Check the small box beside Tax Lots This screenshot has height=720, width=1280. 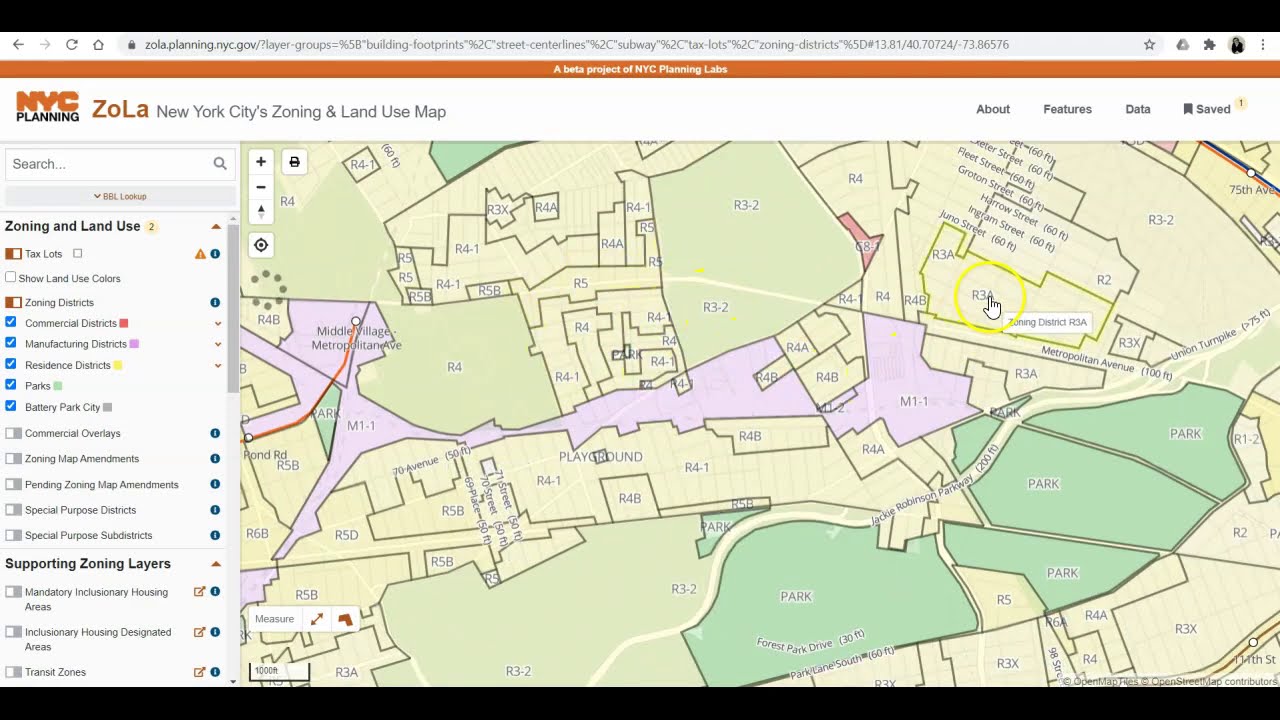tap(77, 254)
